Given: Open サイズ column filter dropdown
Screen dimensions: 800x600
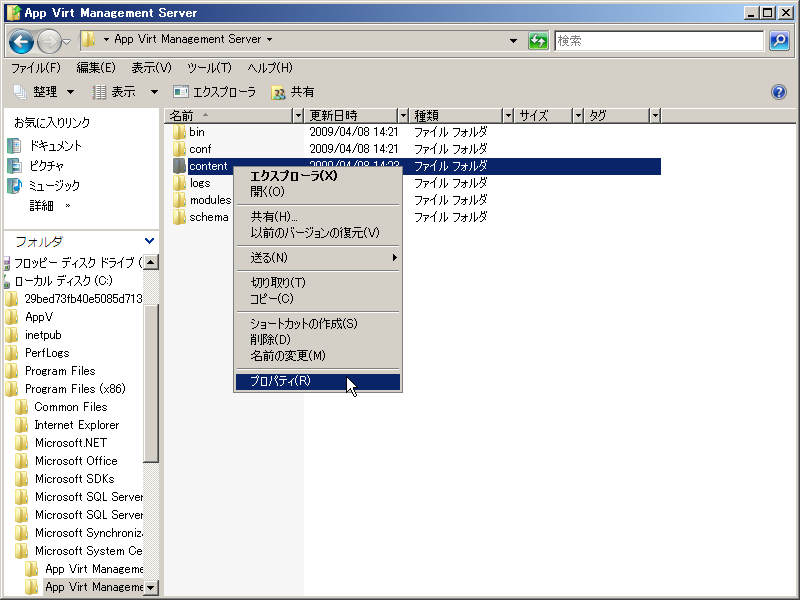Looking at the screenshot, I should [x=578, y=116].
